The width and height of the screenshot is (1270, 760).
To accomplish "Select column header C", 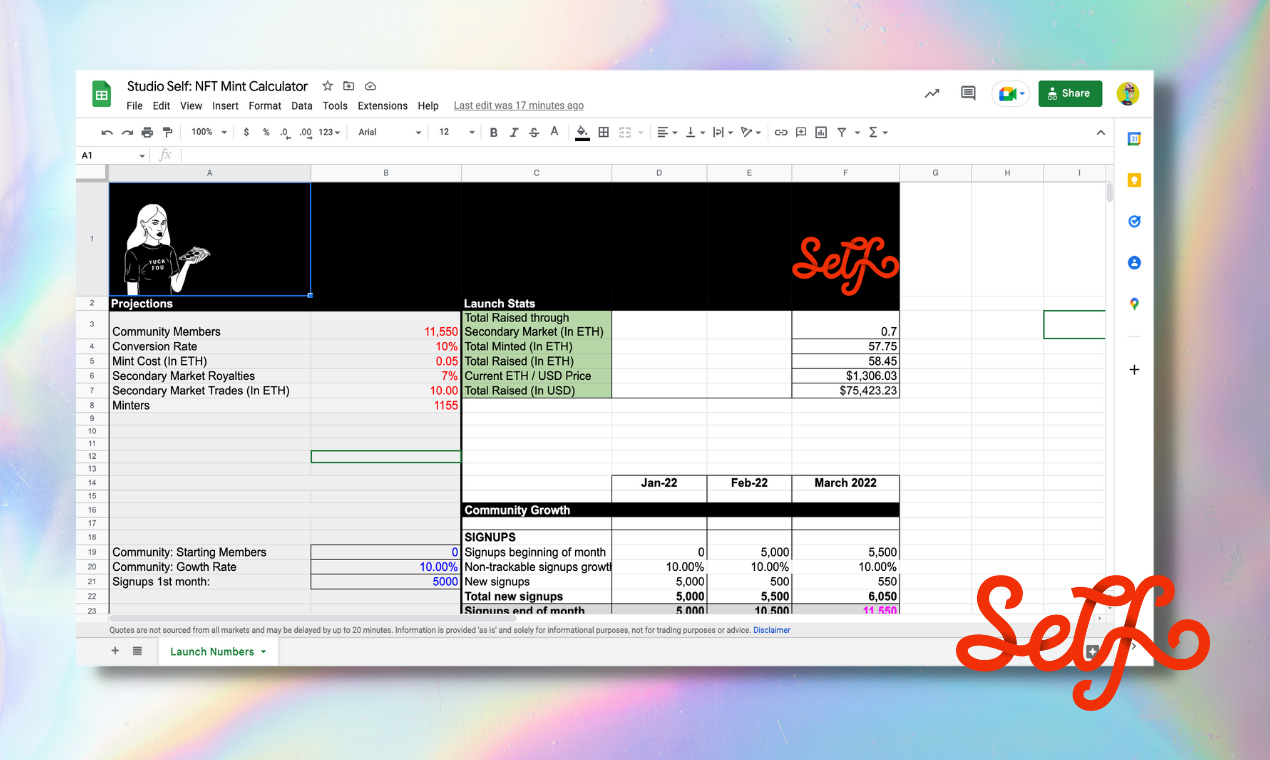I will click(x=536, y=173).
